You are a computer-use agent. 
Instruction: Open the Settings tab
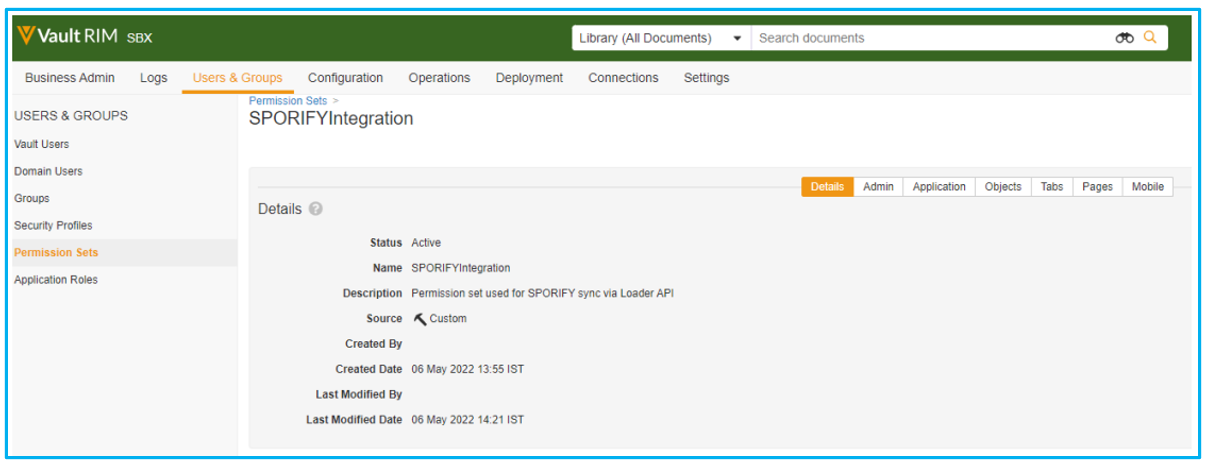706,78
